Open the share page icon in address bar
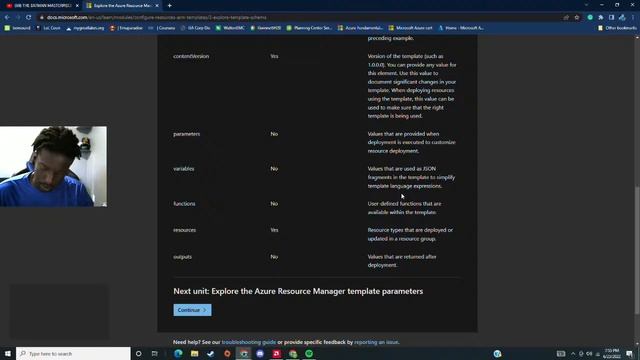This screenshot has width=640, height=360. 566,18
